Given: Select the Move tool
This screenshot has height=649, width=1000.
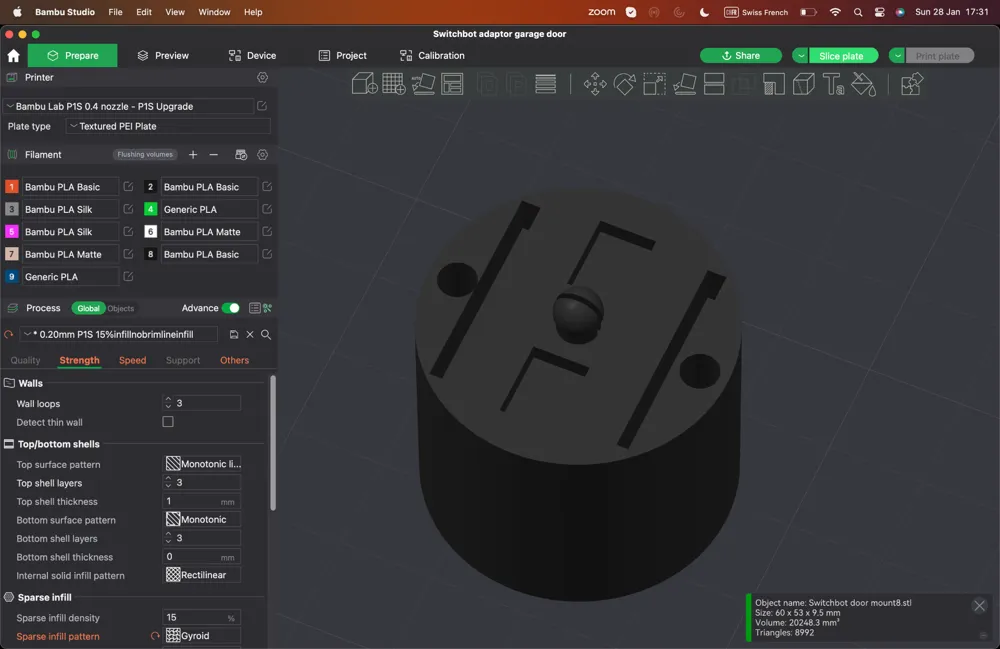Looking at the screenshot, I should [x=594, y=84].
